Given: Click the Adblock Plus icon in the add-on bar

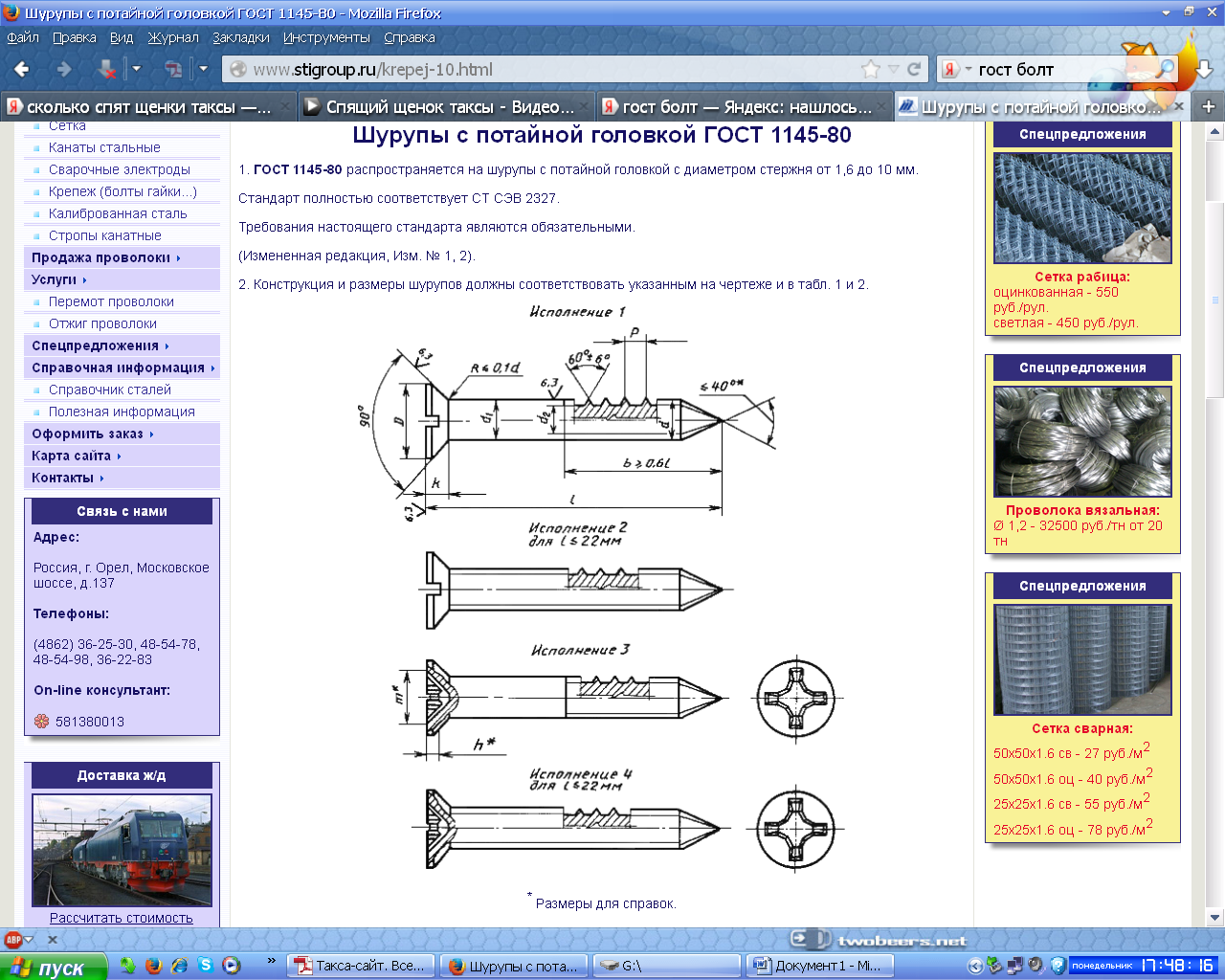Looking at the screenshot, I should [x=13, y=940].
